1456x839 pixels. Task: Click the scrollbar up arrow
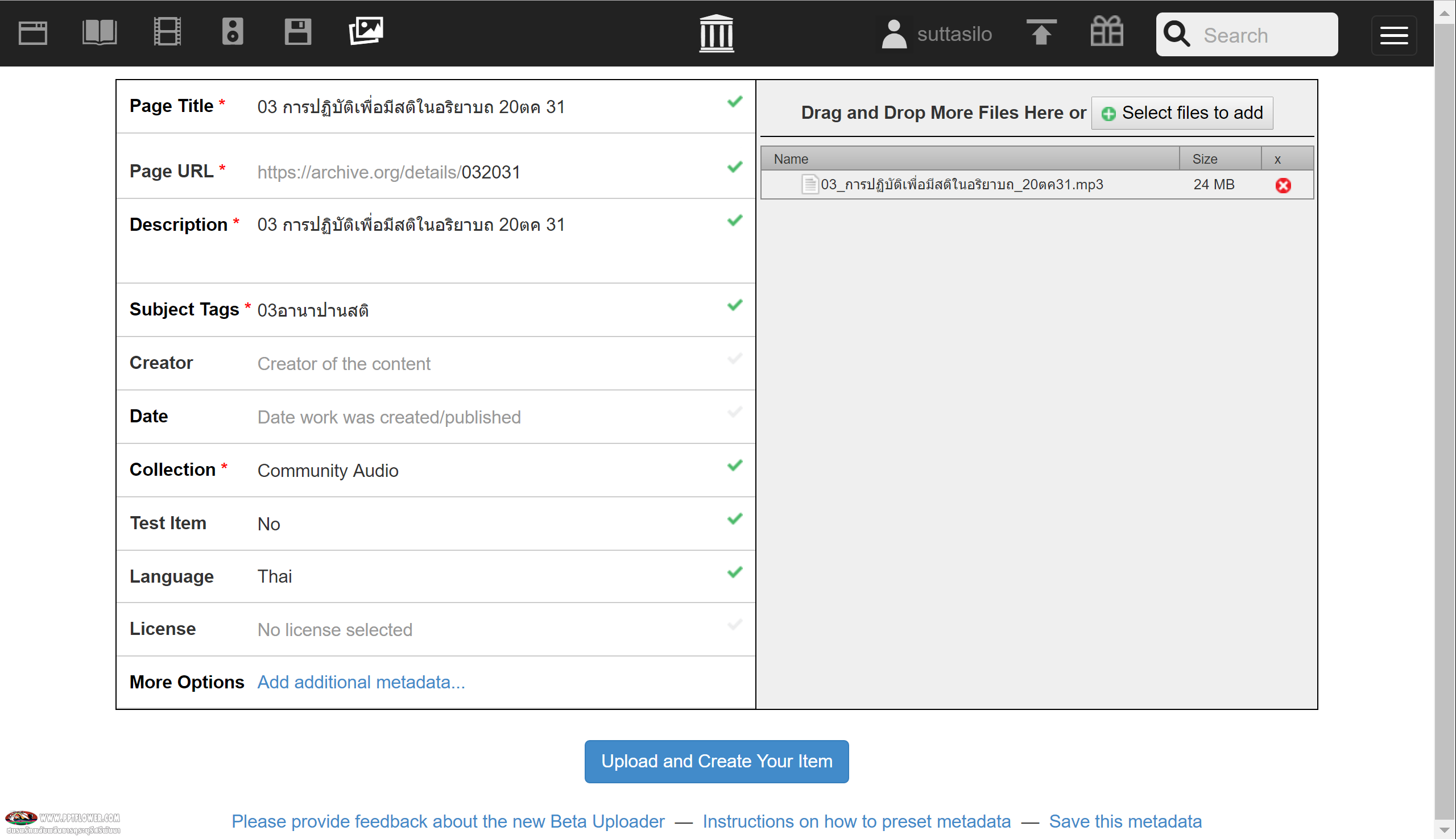[1445, 13]
